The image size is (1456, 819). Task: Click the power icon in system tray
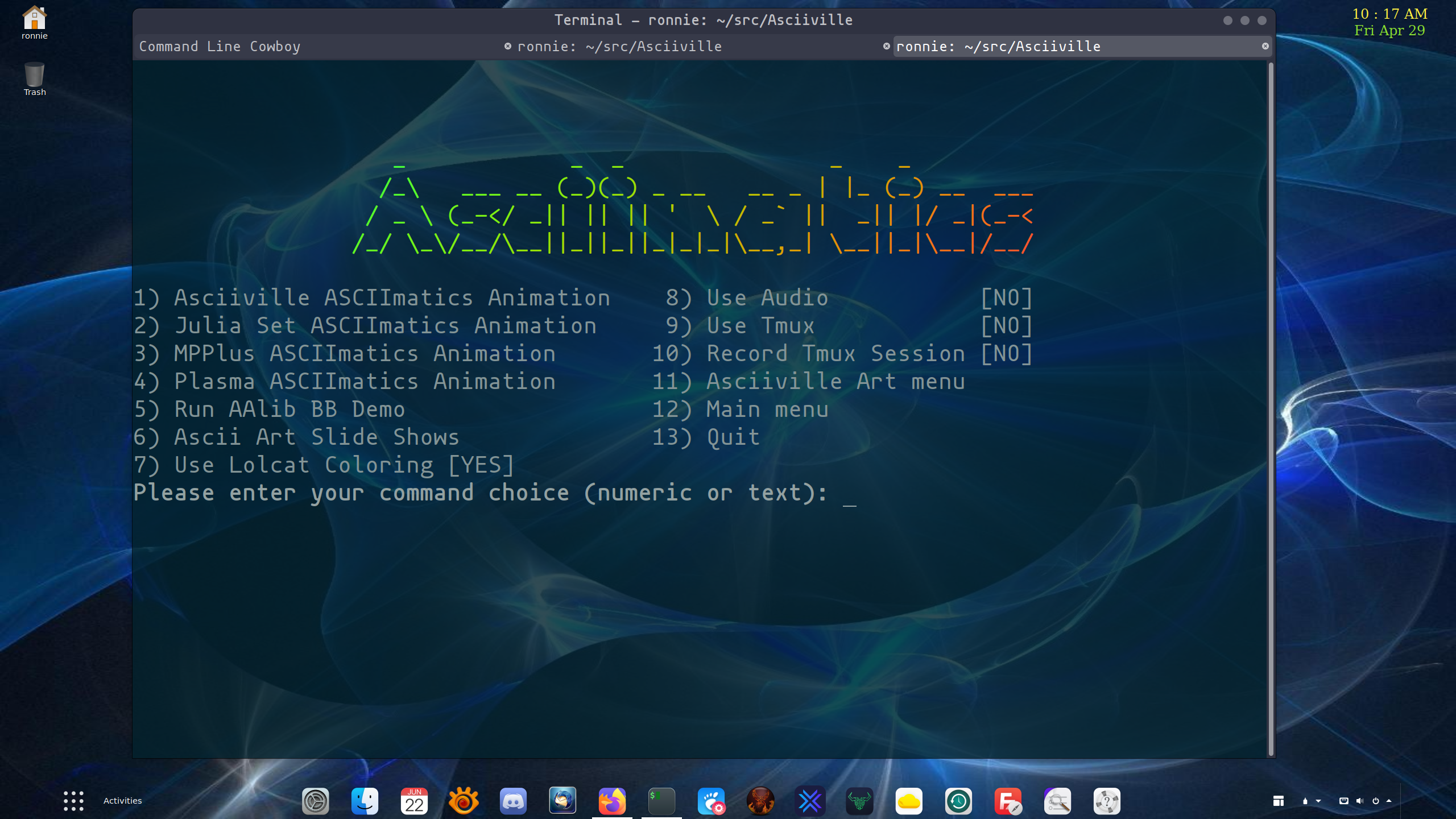[1375, 801]
